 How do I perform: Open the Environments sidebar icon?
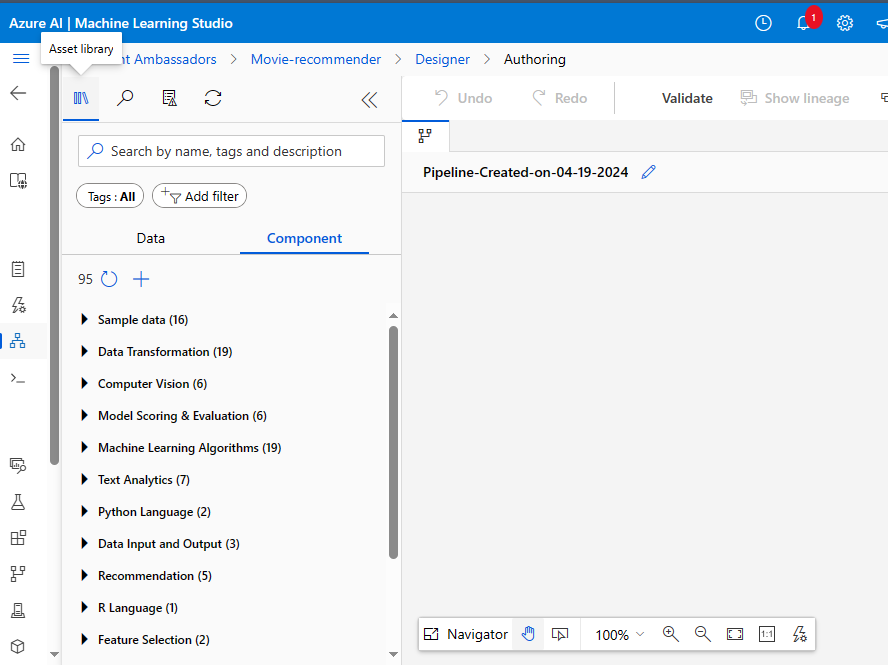click(x=18, y=610)
